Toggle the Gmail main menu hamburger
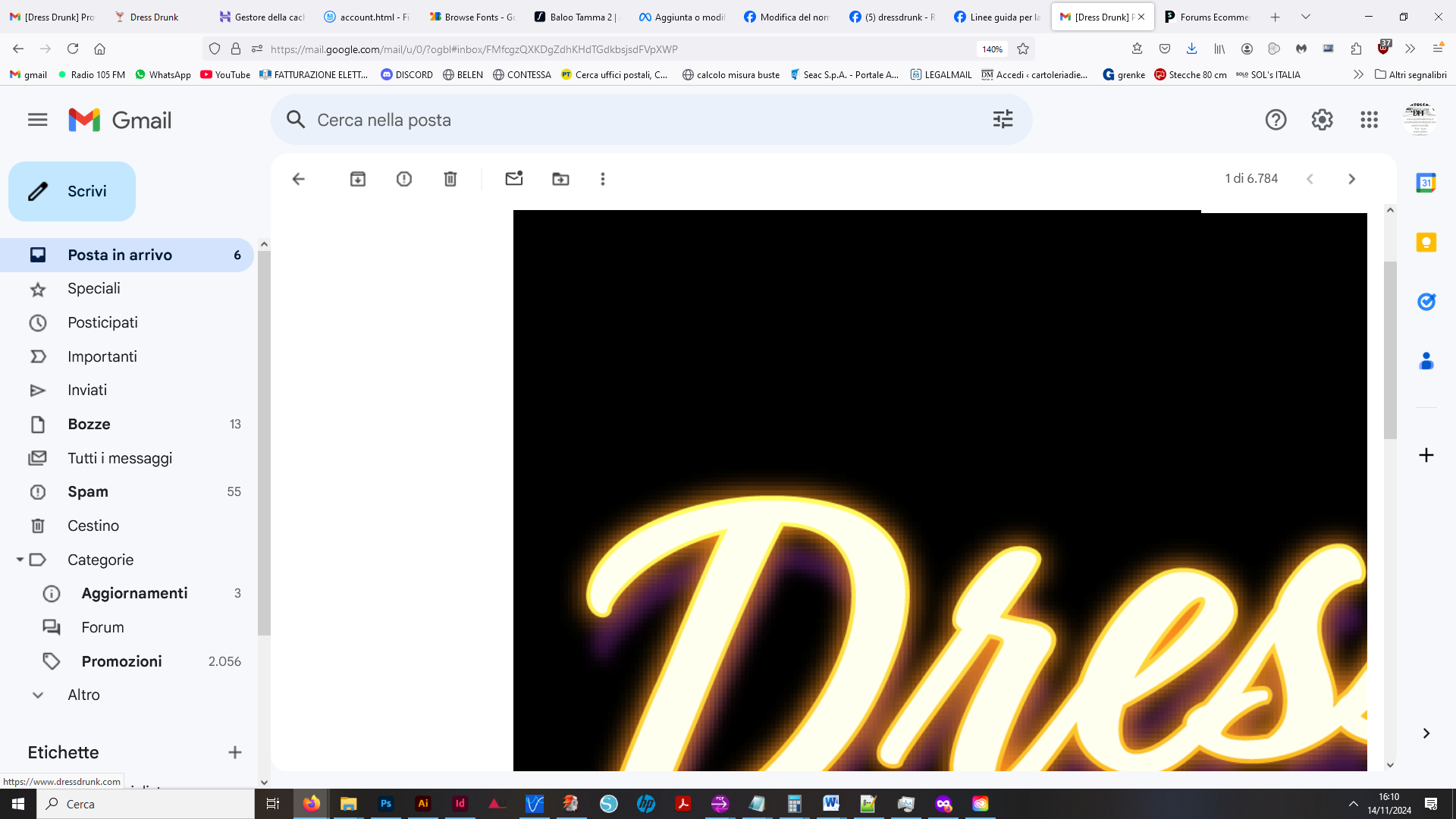Image resolution: width=1456 pixels, height=819 pixels. coord(37,120)
